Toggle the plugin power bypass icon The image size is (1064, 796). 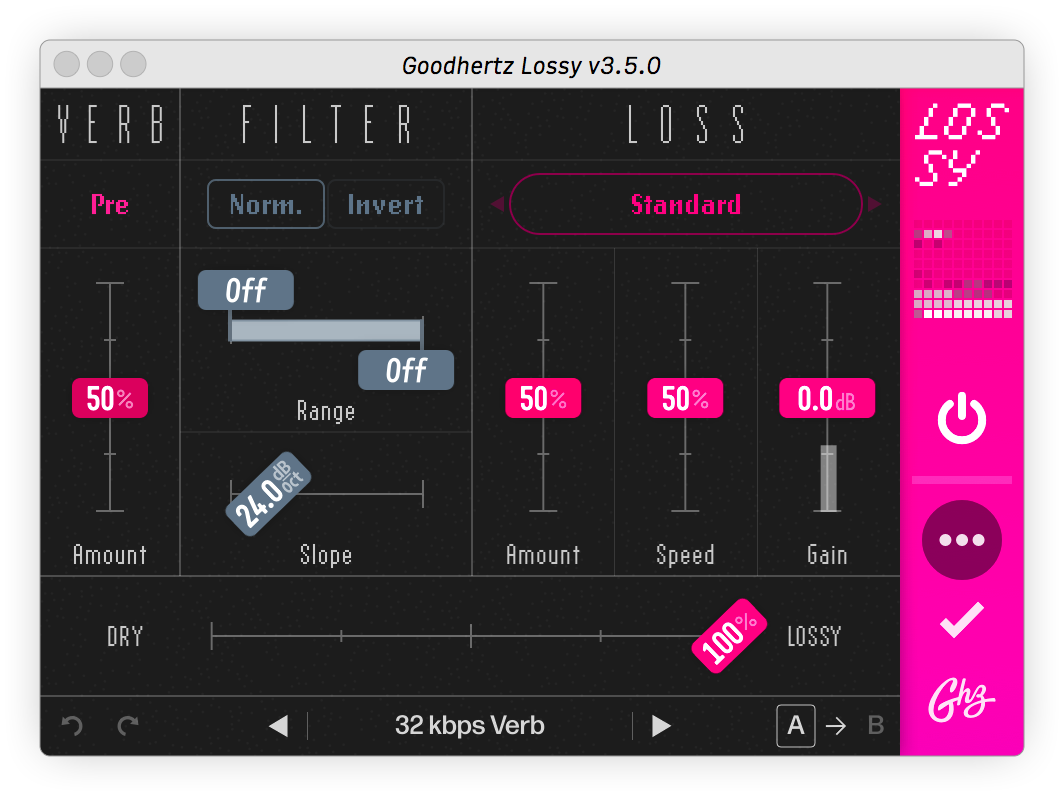coord(962,418)
